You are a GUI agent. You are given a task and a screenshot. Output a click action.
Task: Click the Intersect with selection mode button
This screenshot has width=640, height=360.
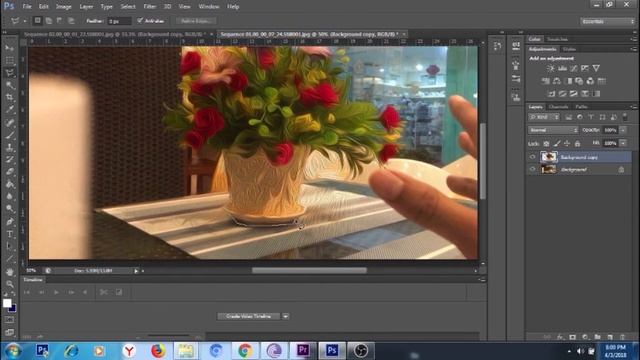tap(71, 20)
